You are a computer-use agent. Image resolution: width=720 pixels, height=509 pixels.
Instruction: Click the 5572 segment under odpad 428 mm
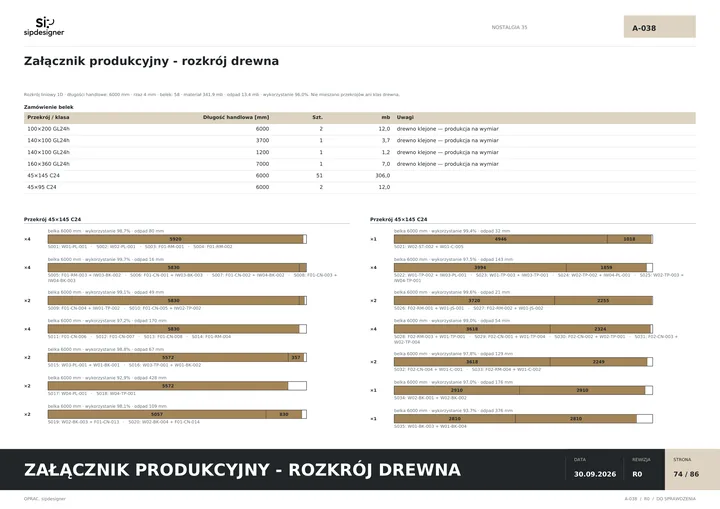click(168, 386)
